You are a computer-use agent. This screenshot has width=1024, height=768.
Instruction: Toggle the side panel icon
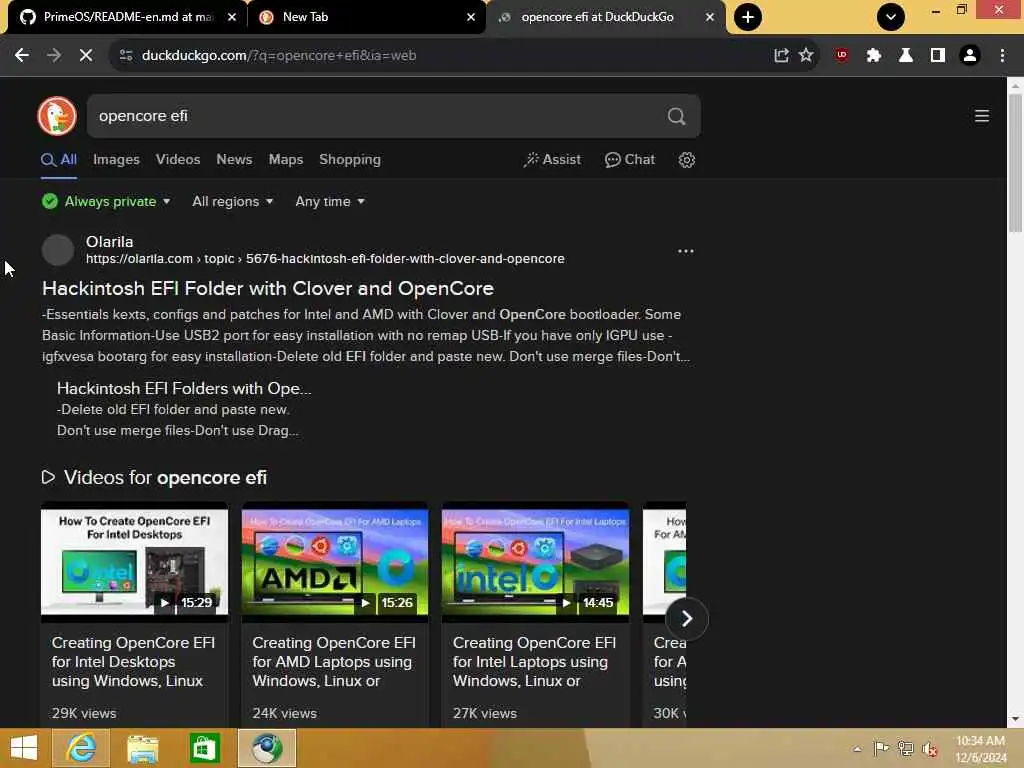(938, 56)
